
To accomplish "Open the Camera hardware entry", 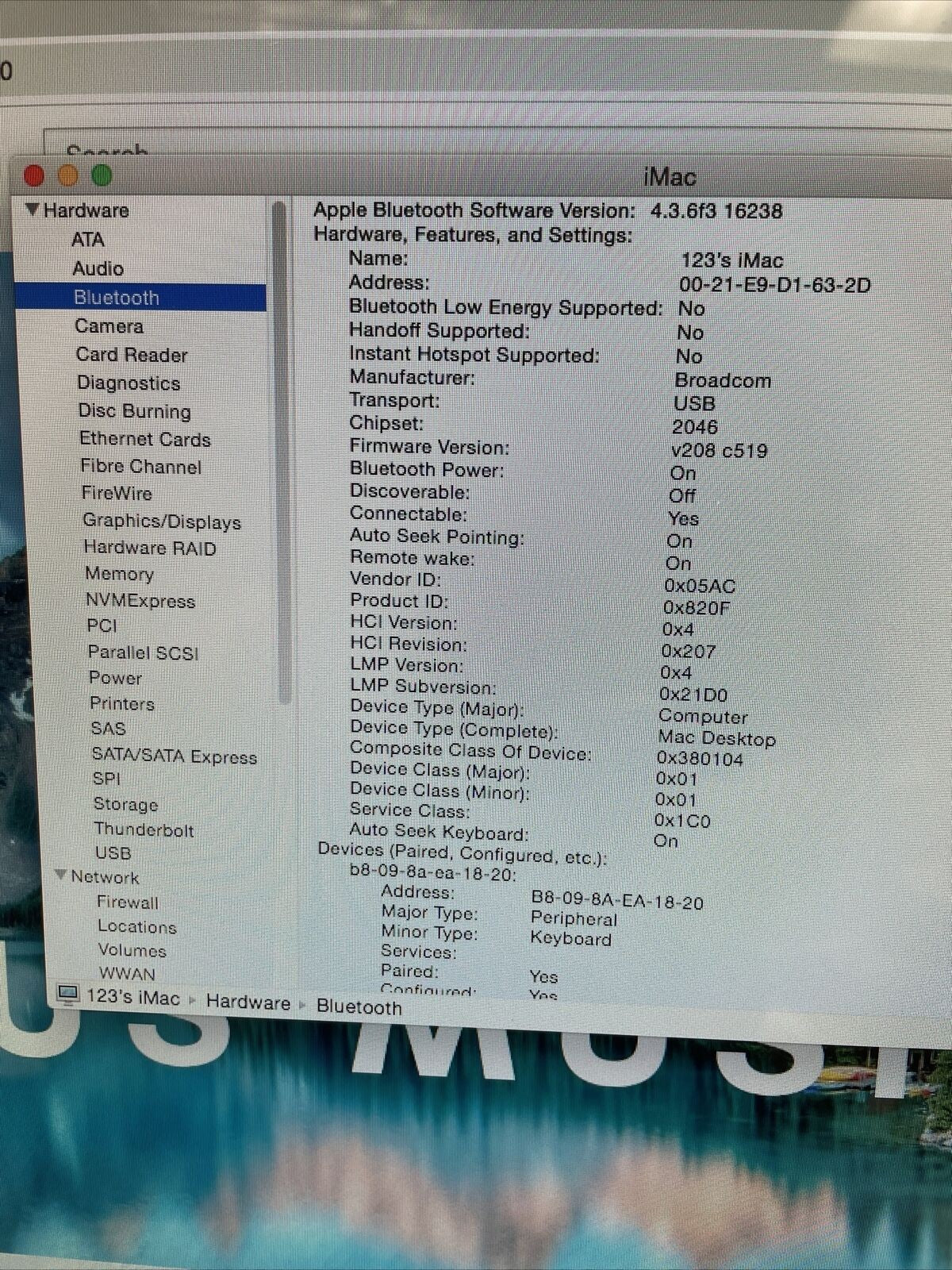I will [x=109, y=326].
